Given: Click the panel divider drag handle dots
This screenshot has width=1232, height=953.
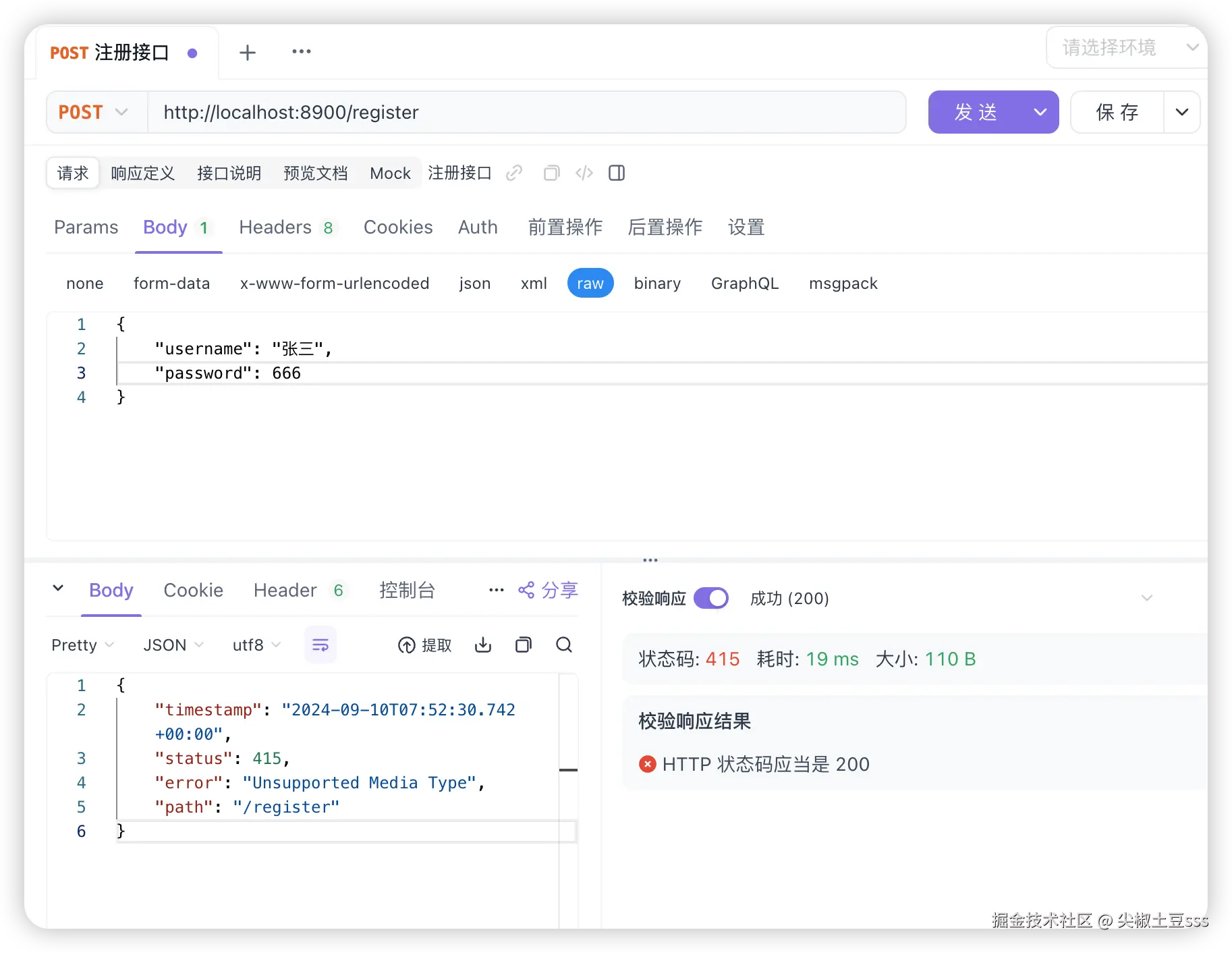Looking at the screenshot, I should pyautogui.click(x=650, y=560).
